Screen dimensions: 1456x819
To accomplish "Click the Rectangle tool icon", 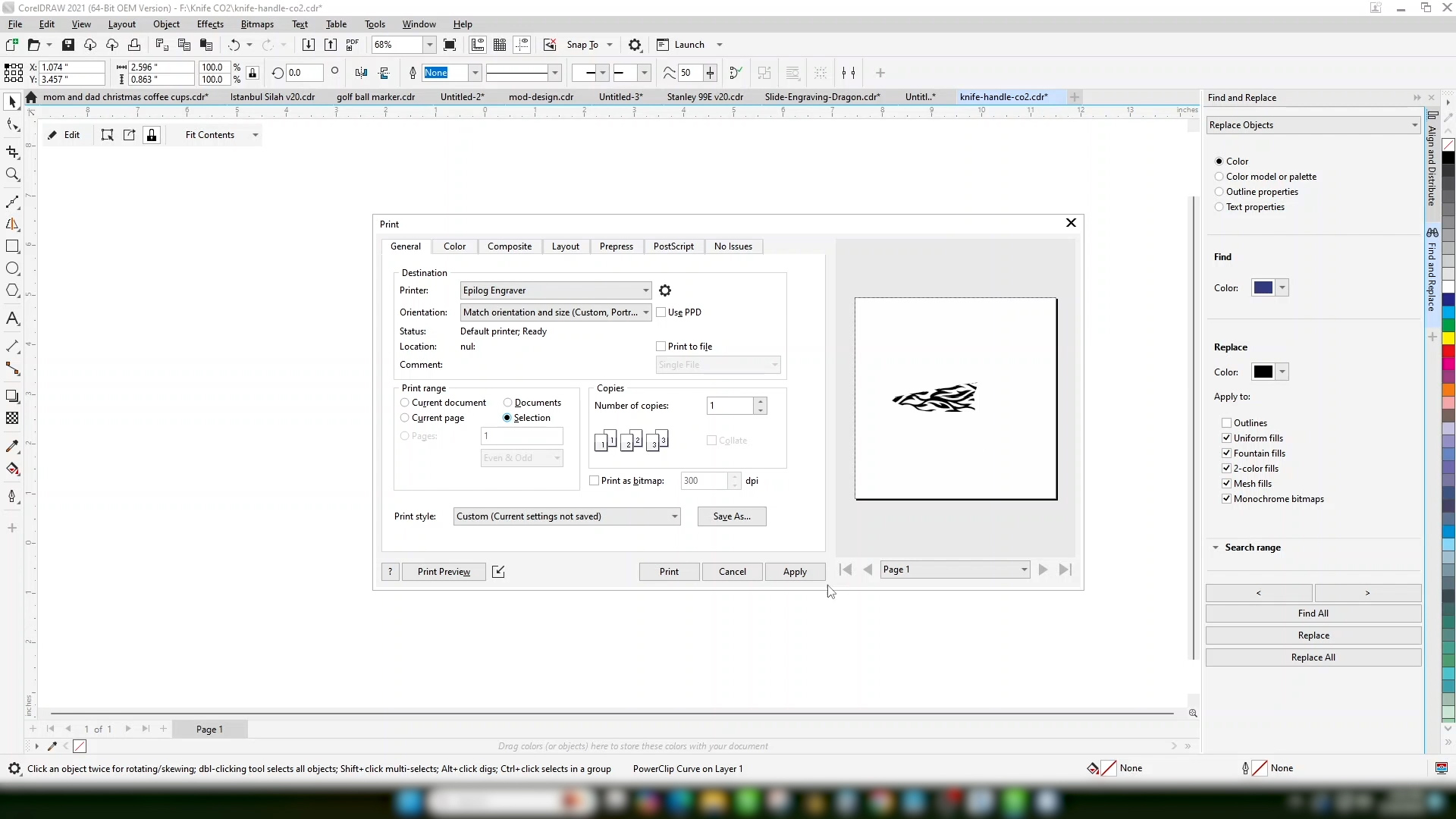I will [12, 246].
